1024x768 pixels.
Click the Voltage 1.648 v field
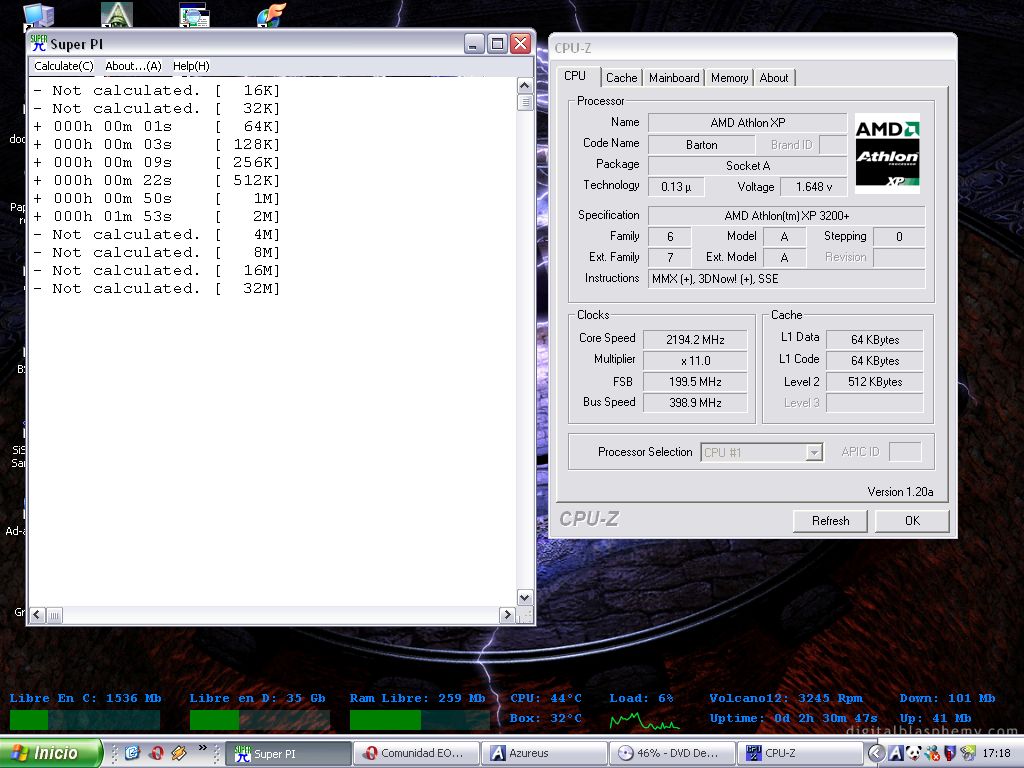point(814,187)
